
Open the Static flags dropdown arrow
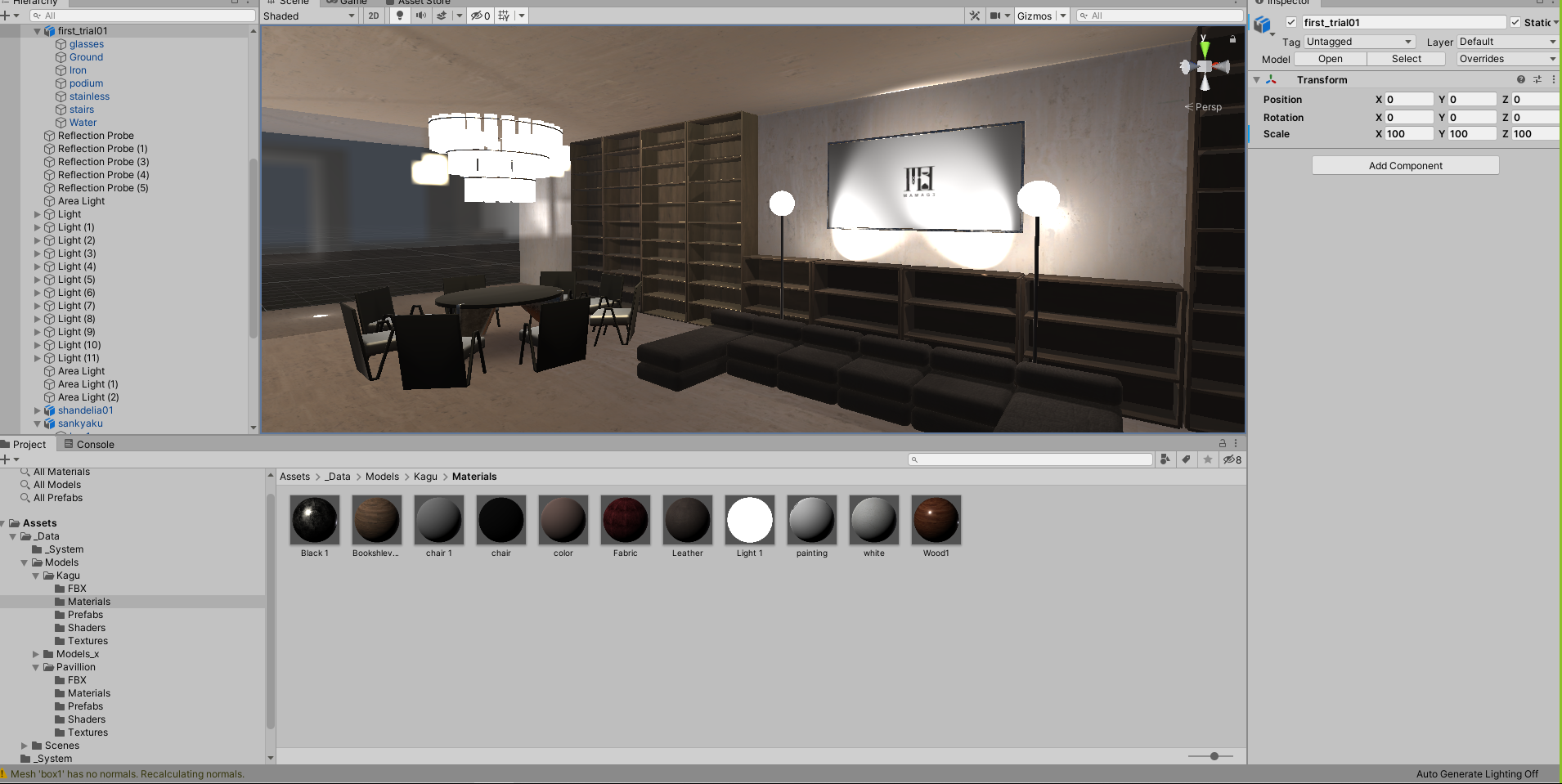(x=1555, y=23)
